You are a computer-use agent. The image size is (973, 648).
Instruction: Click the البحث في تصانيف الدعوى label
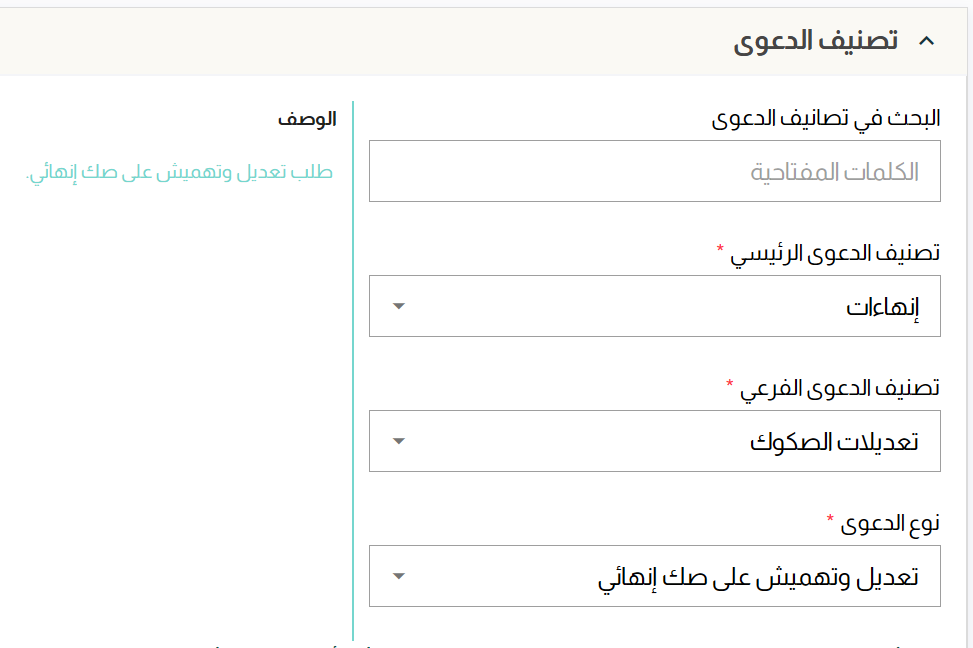click(x=825, y=118)
